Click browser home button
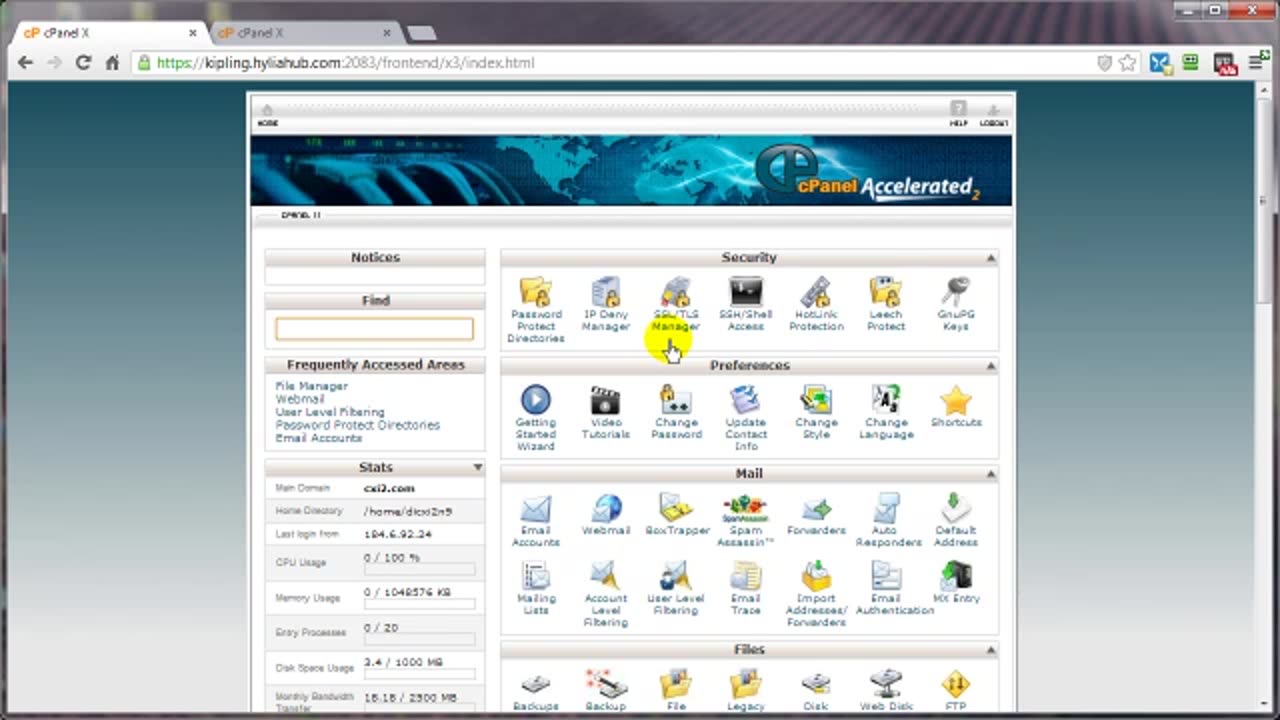The width and height of the screenshot is (1280, 720). (x=113, y=63)
